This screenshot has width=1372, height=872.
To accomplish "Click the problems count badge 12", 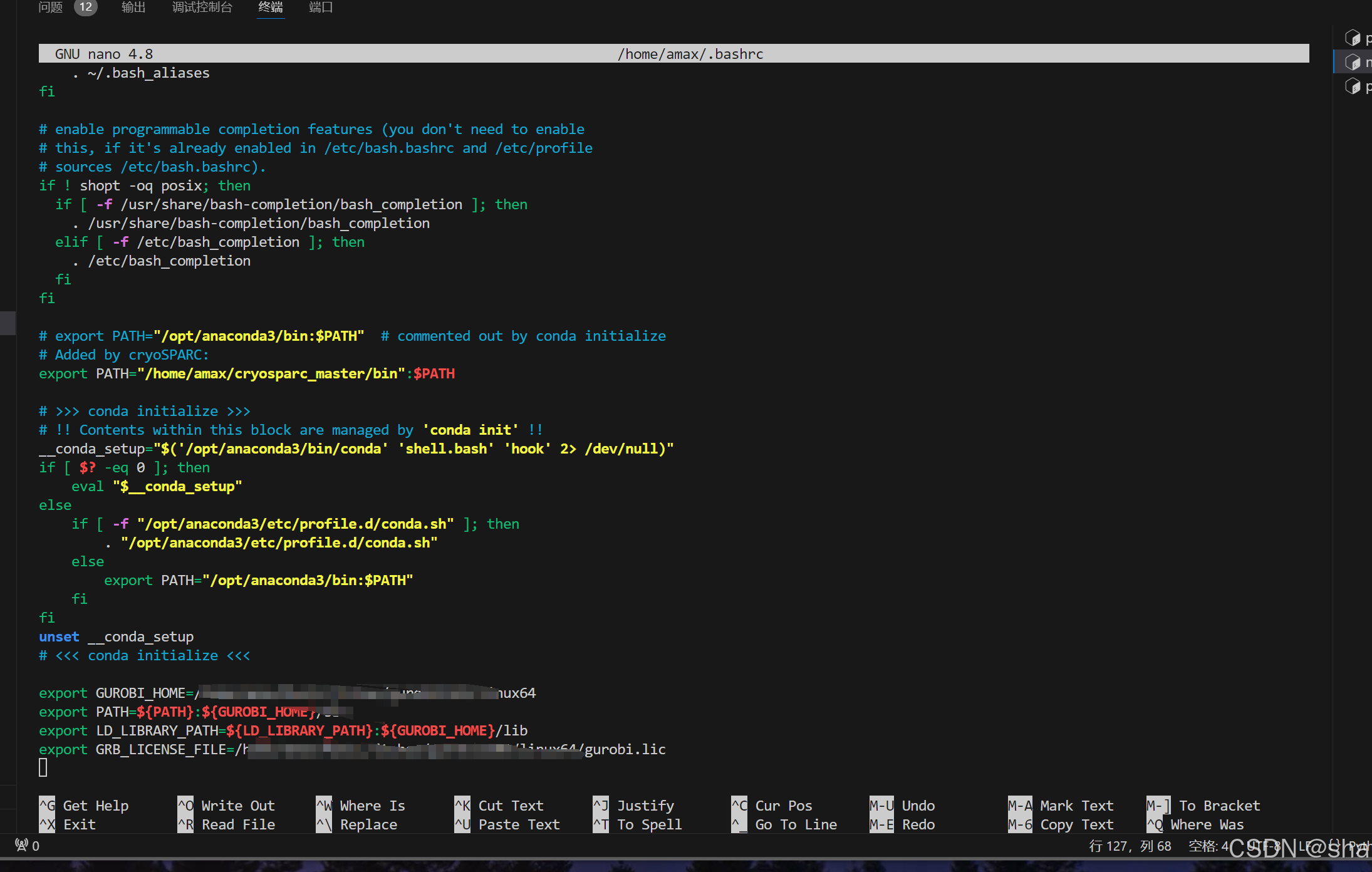I will point(86,8).
